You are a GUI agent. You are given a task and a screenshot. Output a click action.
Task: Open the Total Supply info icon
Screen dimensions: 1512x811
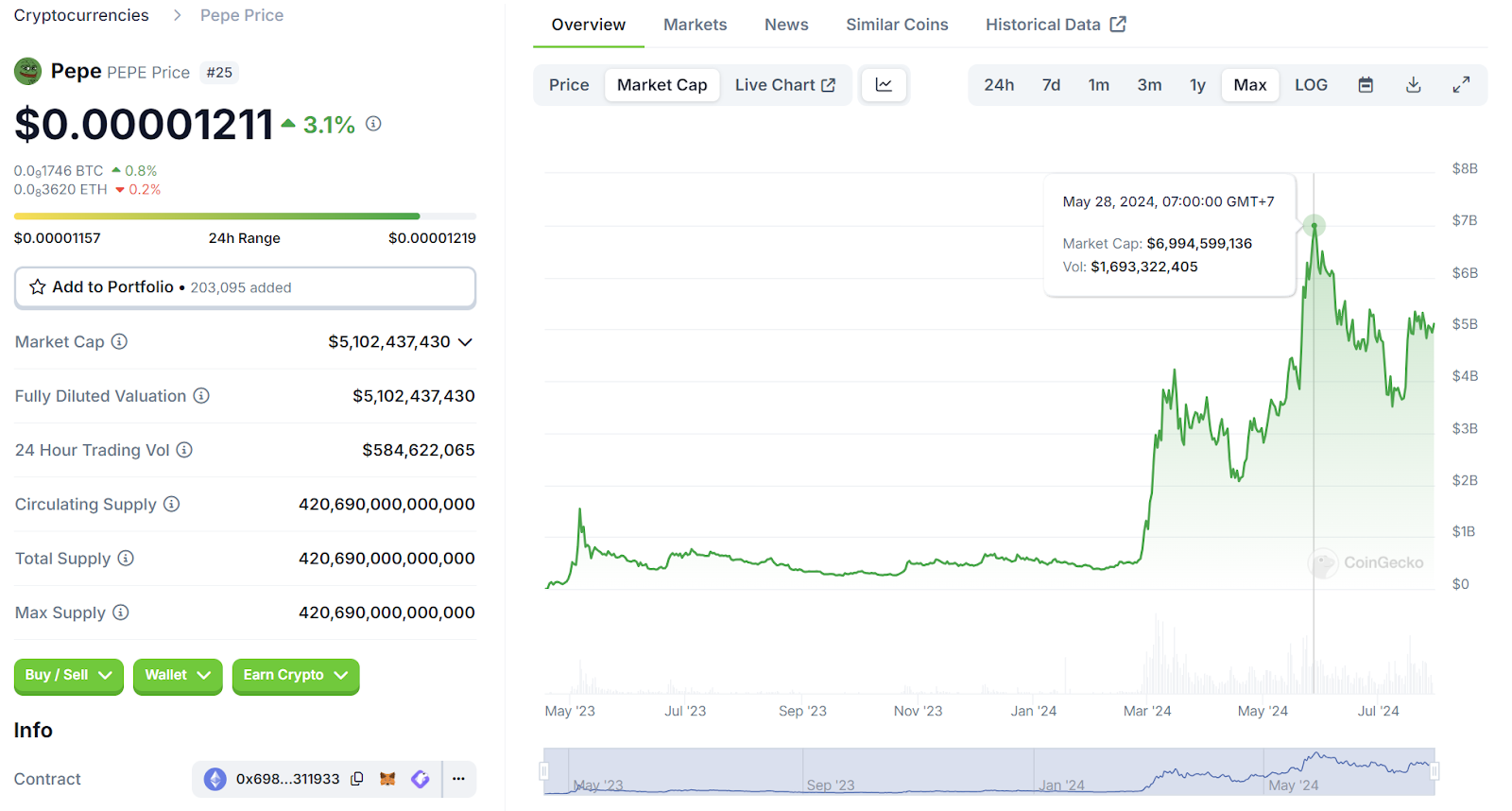click(126, 558)
